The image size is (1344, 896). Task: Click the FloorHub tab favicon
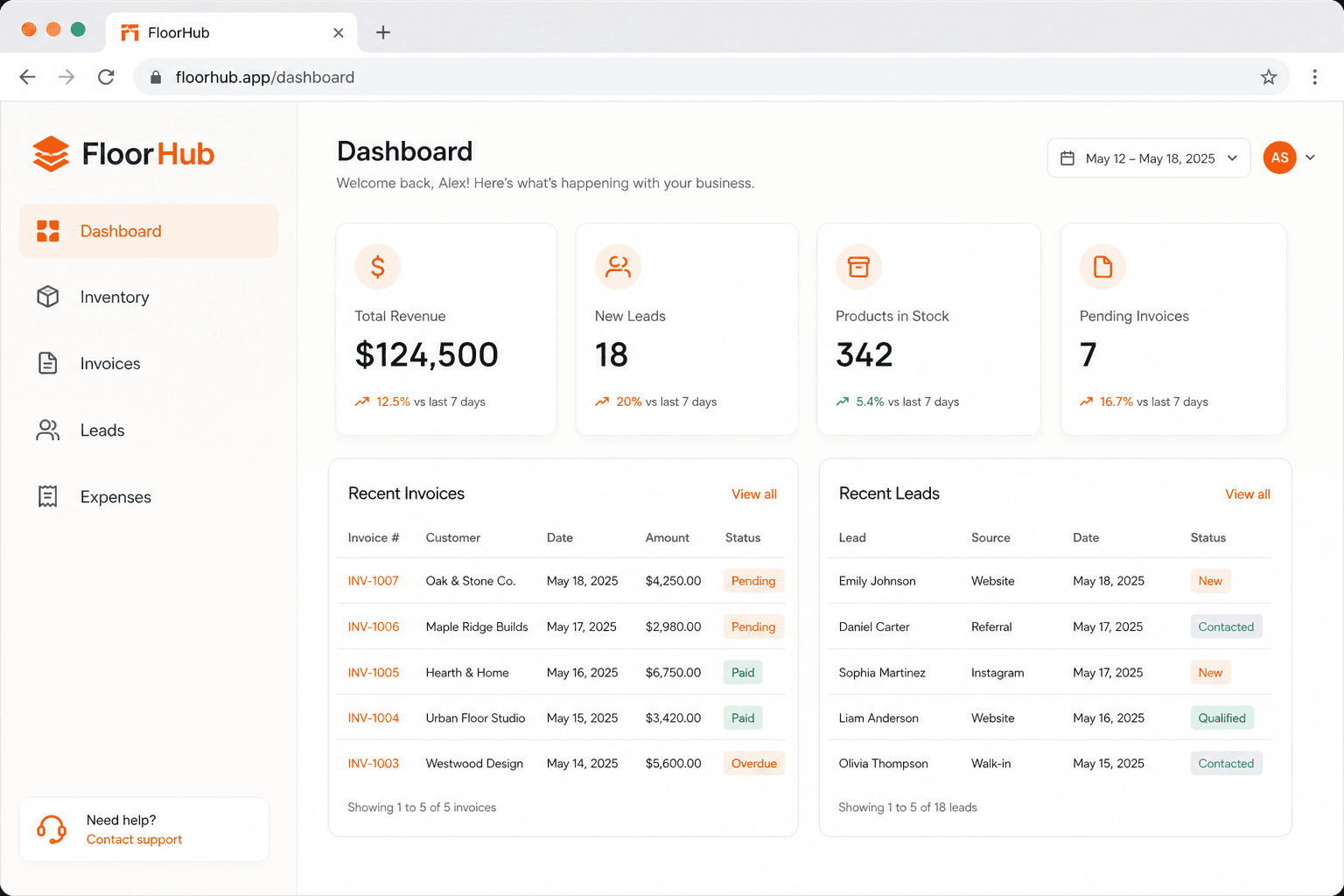pos(130,32)
